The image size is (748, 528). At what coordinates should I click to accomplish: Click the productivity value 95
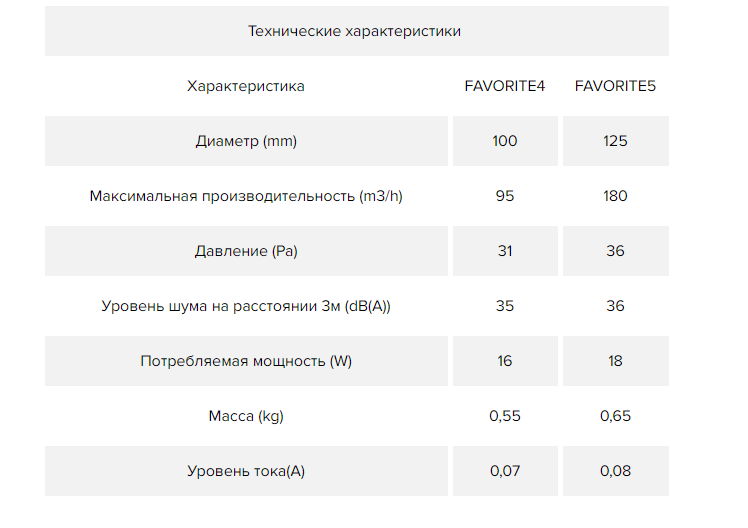[505, 196]
